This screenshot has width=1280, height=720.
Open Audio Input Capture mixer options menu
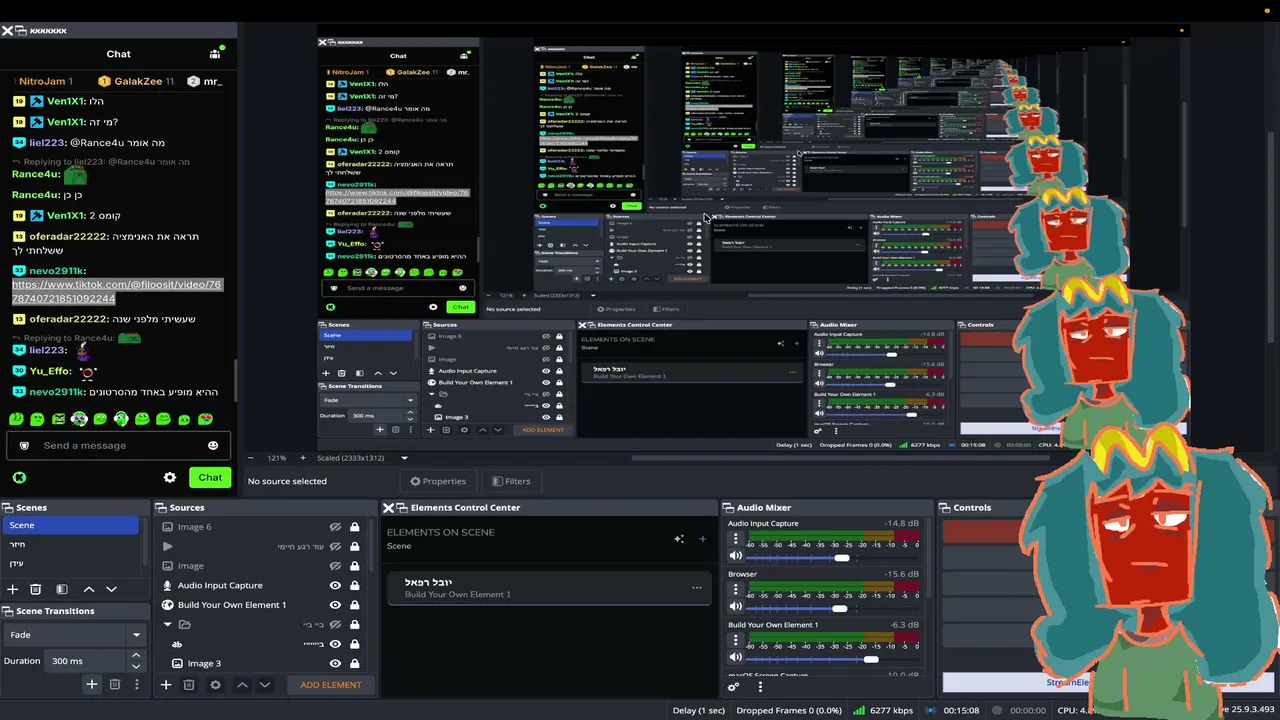point(736,538)
